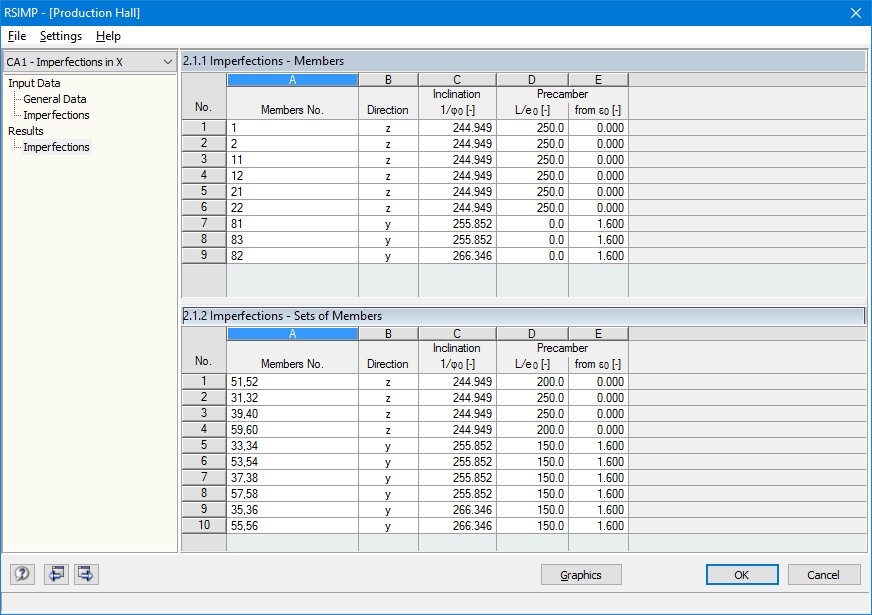872x615 pixels.
Task: Open the CA1 - Imperfections in X dropdown
Action: click(89, 62)
